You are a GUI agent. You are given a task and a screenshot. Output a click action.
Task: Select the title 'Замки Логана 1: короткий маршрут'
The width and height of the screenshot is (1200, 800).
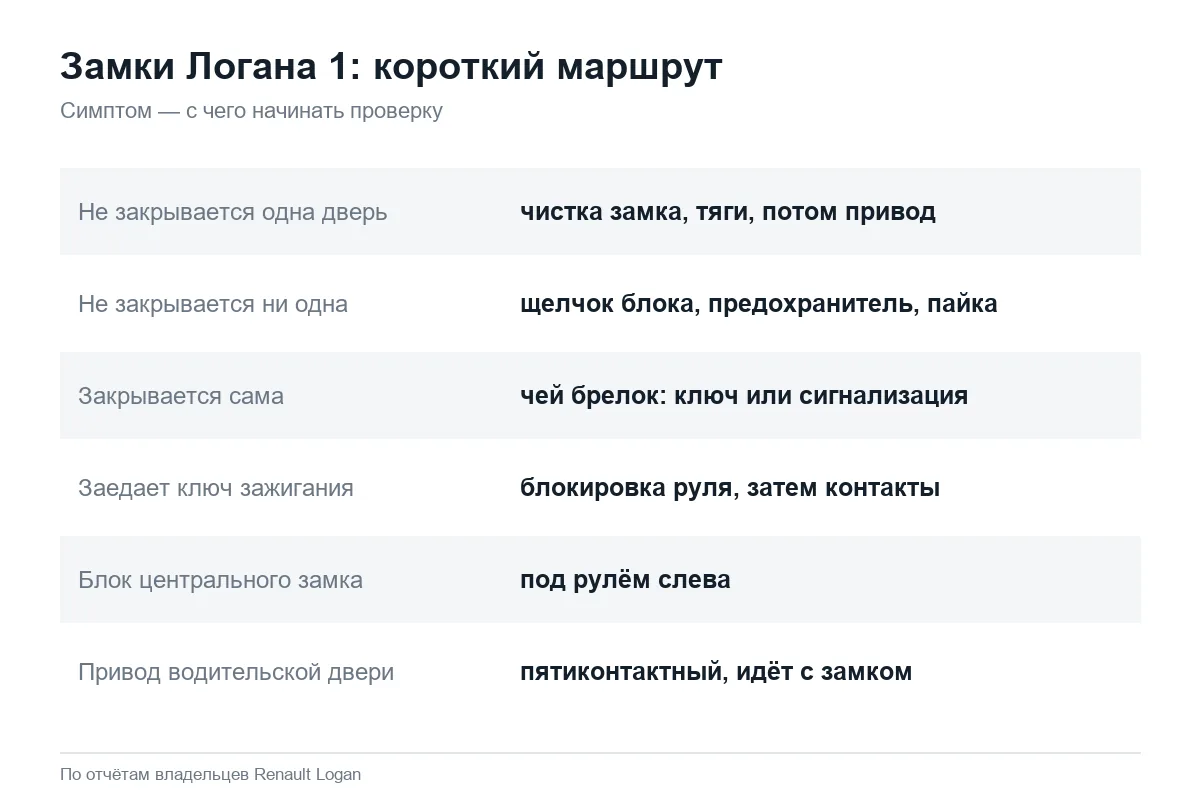391,68
